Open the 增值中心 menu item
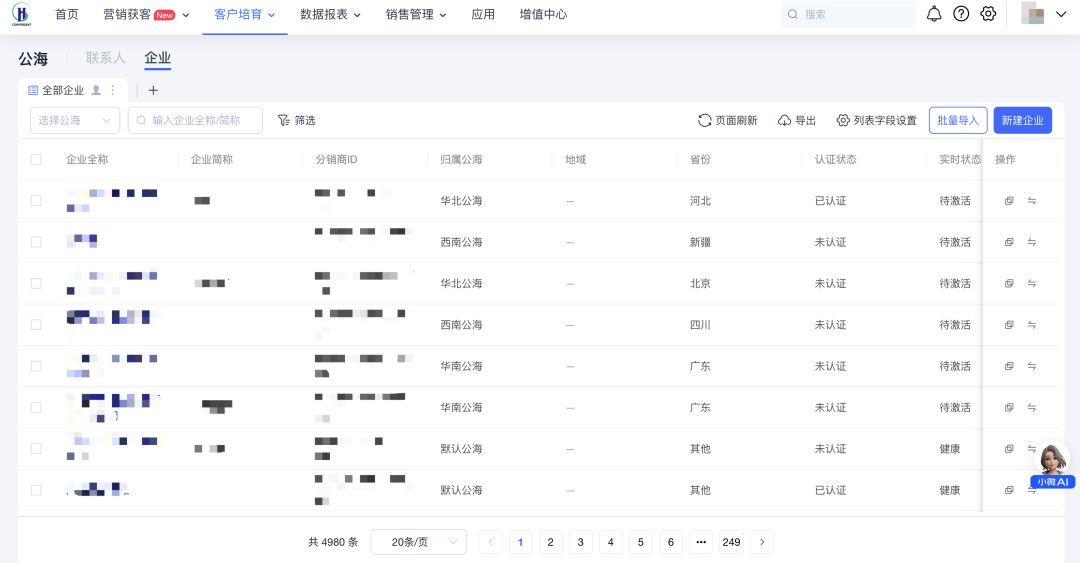Viewport: 1080px width, 563px height. point(543,15)
